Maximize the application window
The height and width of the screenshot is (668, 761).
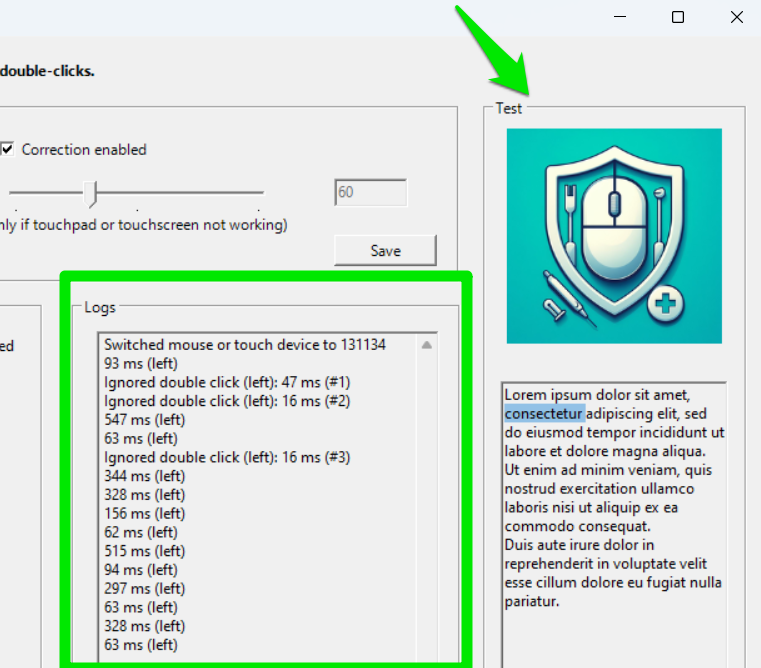[x=678, y=17]
